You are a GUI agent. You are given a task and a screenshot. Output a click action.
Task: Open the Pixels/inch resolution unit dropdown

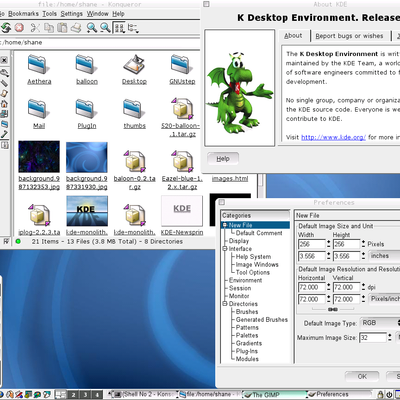(x=384, y=299)
